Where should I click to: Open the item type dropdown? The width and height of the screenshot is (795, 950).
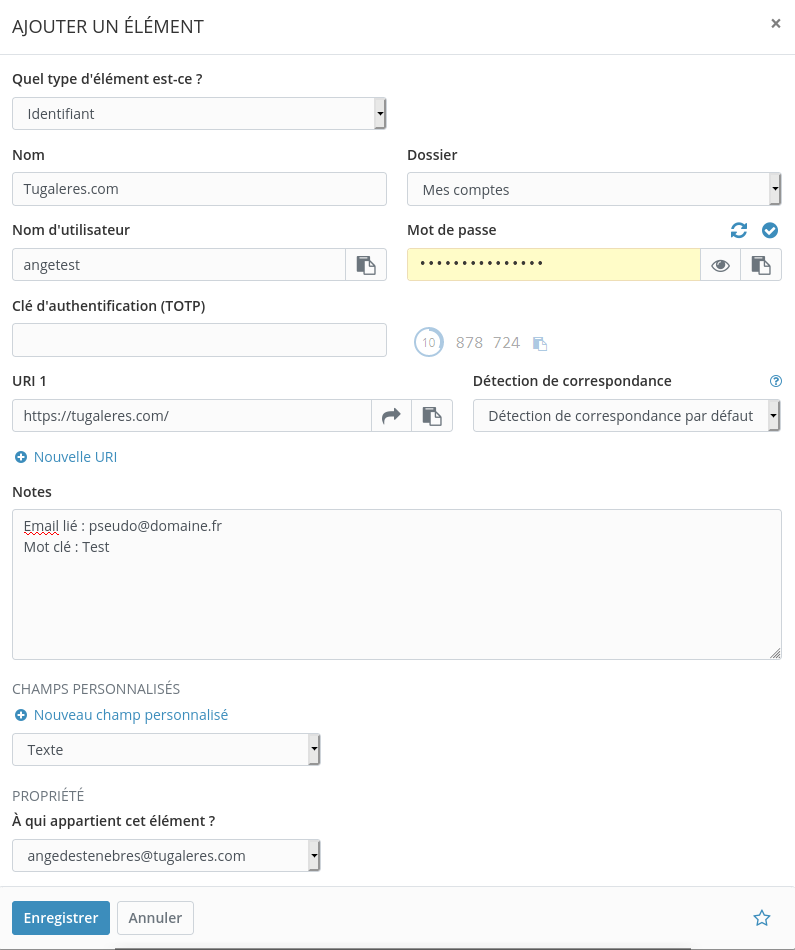pos(199,114)
